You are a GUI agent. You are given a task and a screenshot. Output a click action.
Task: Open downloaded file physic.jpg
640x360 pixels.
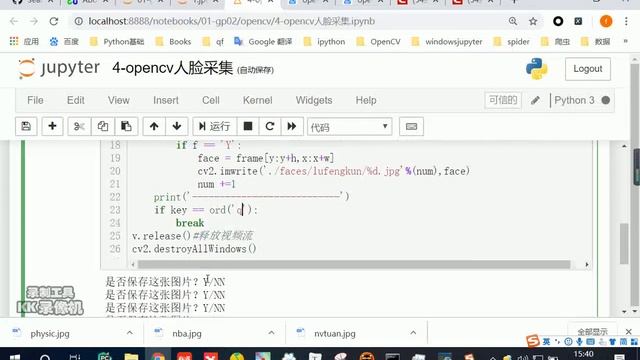point(50,333)
